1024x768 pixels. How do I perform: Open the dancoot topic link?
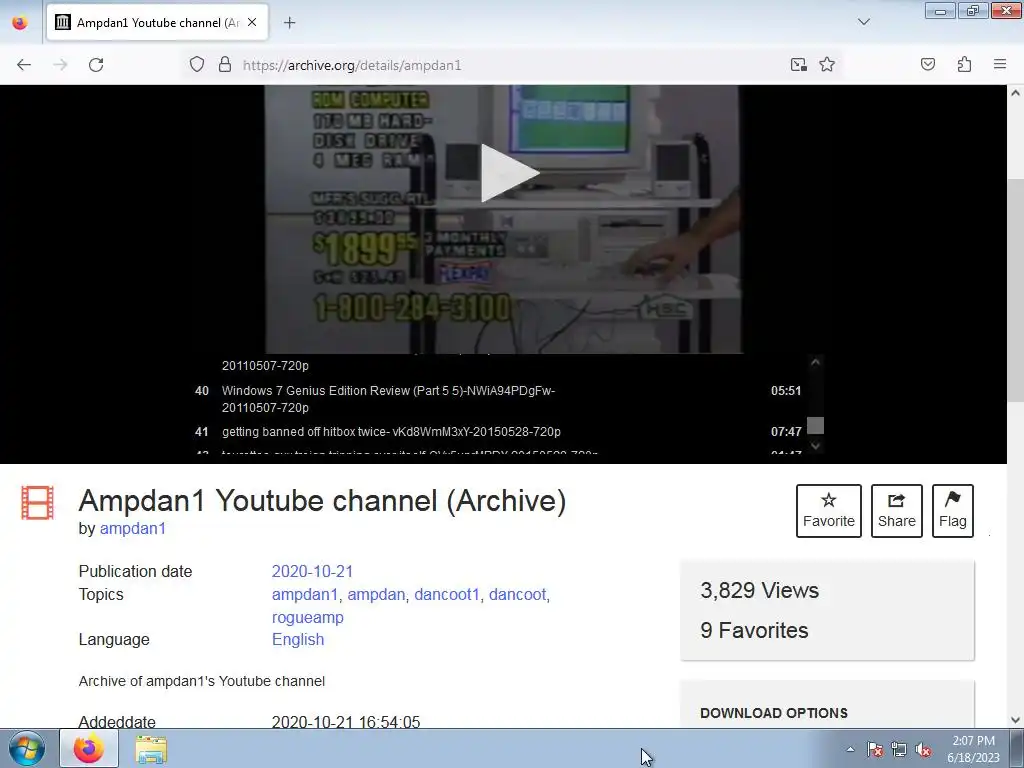click(517, 594)
